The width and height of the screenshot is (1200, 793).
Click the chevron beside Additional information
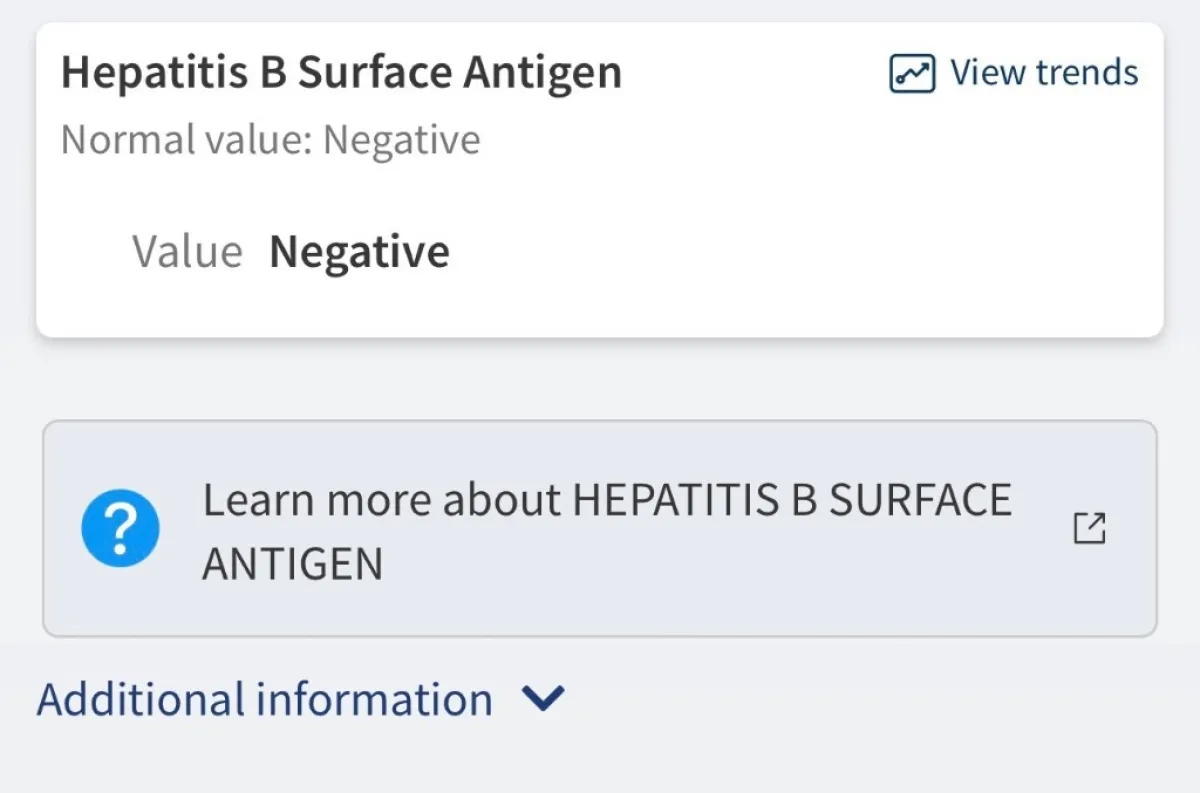pos(544,699)
